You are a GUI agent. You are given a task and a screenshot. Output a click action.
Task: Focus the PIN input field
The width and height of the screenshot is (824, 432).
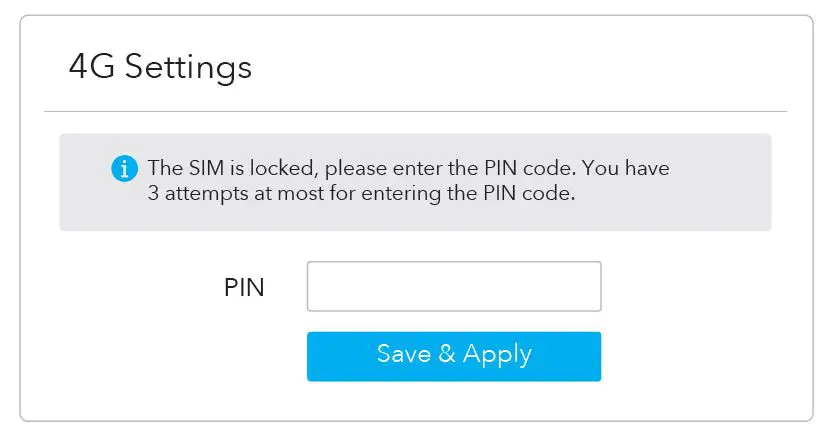click(x=453, y=287)
